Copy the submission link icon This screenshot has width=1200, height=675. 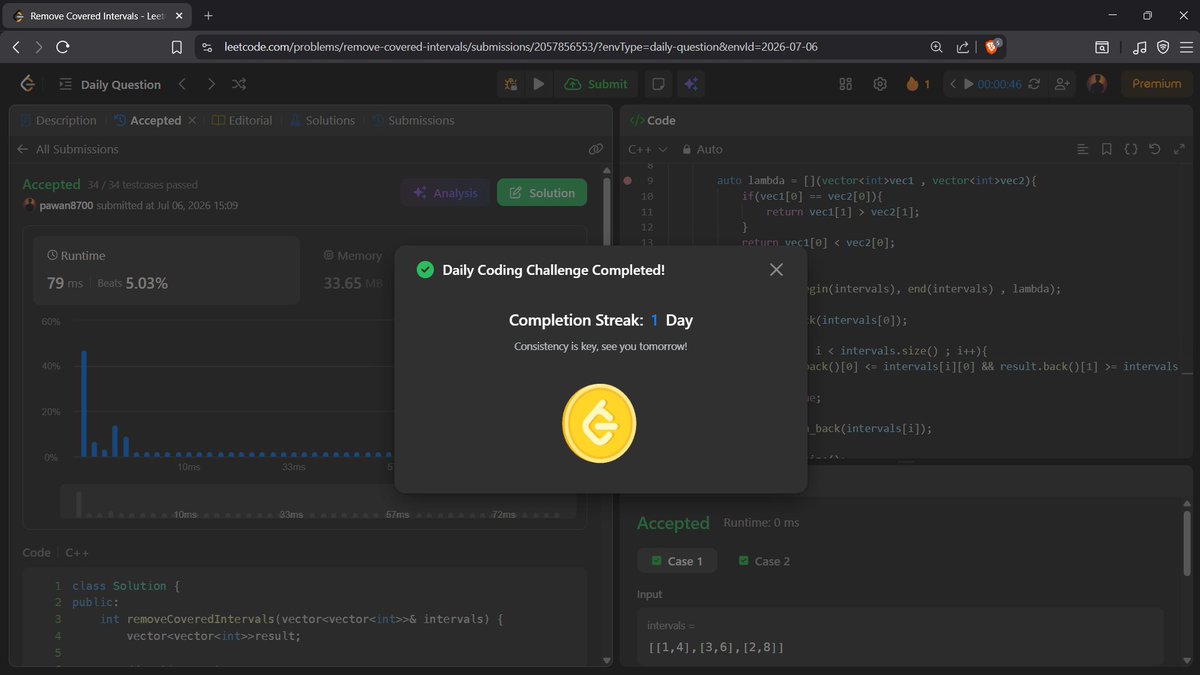coord(595,149)
